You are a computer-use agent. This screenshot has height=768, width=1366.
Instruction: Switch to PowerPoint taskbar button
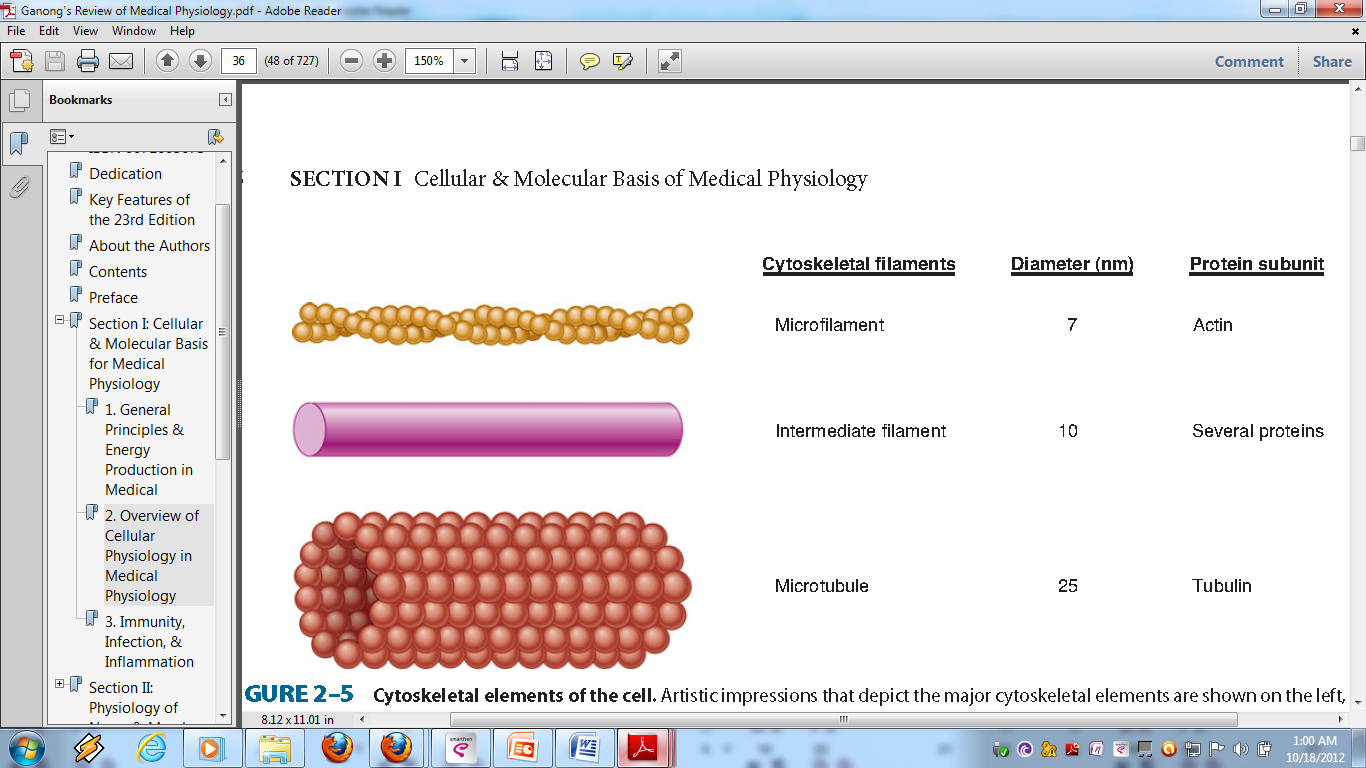522,747
